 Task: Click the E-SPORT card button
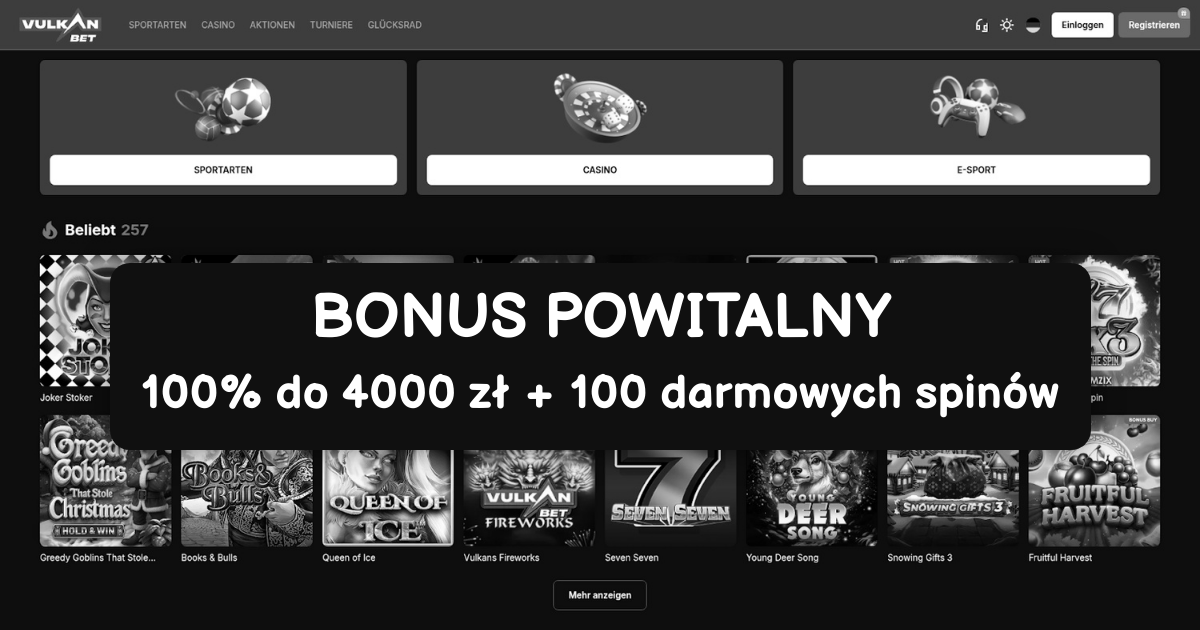(x=976, y=170)
